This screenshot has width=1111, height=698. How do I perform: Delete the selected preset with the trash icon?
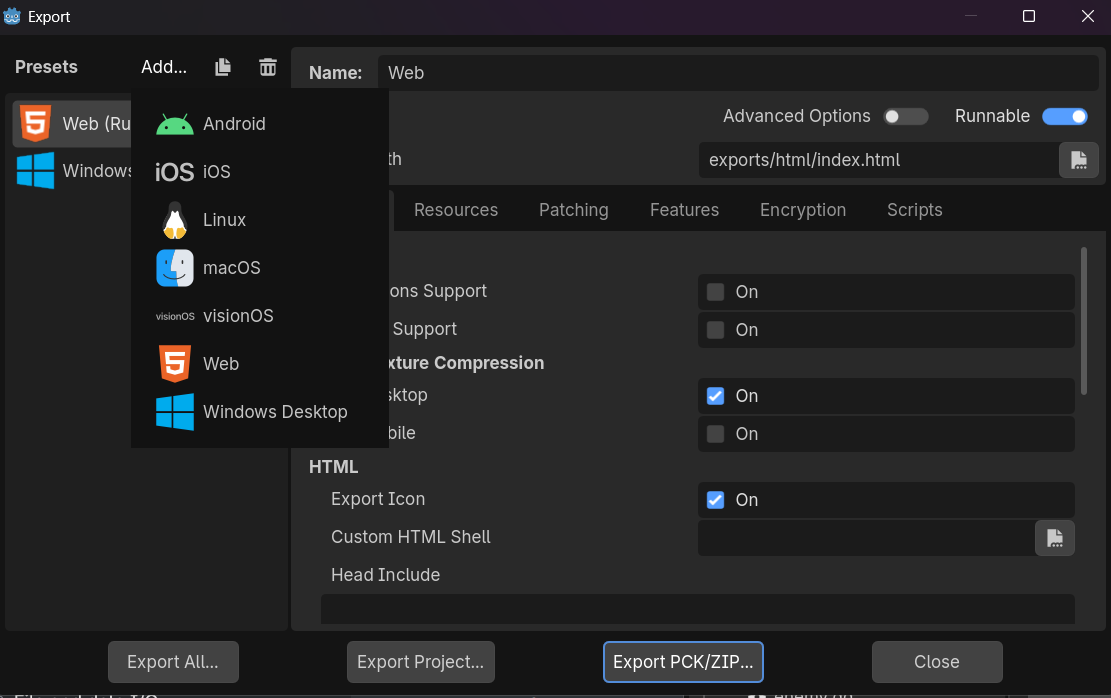268,67
